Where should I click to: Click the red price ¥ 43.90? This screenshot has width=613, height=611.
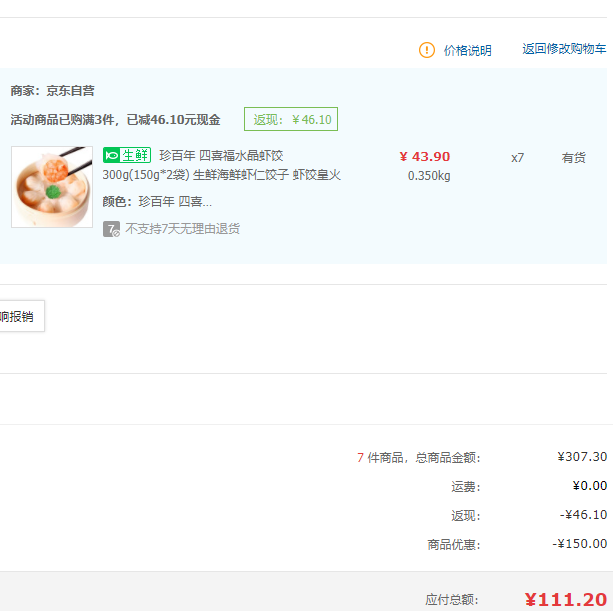point(425,157)
